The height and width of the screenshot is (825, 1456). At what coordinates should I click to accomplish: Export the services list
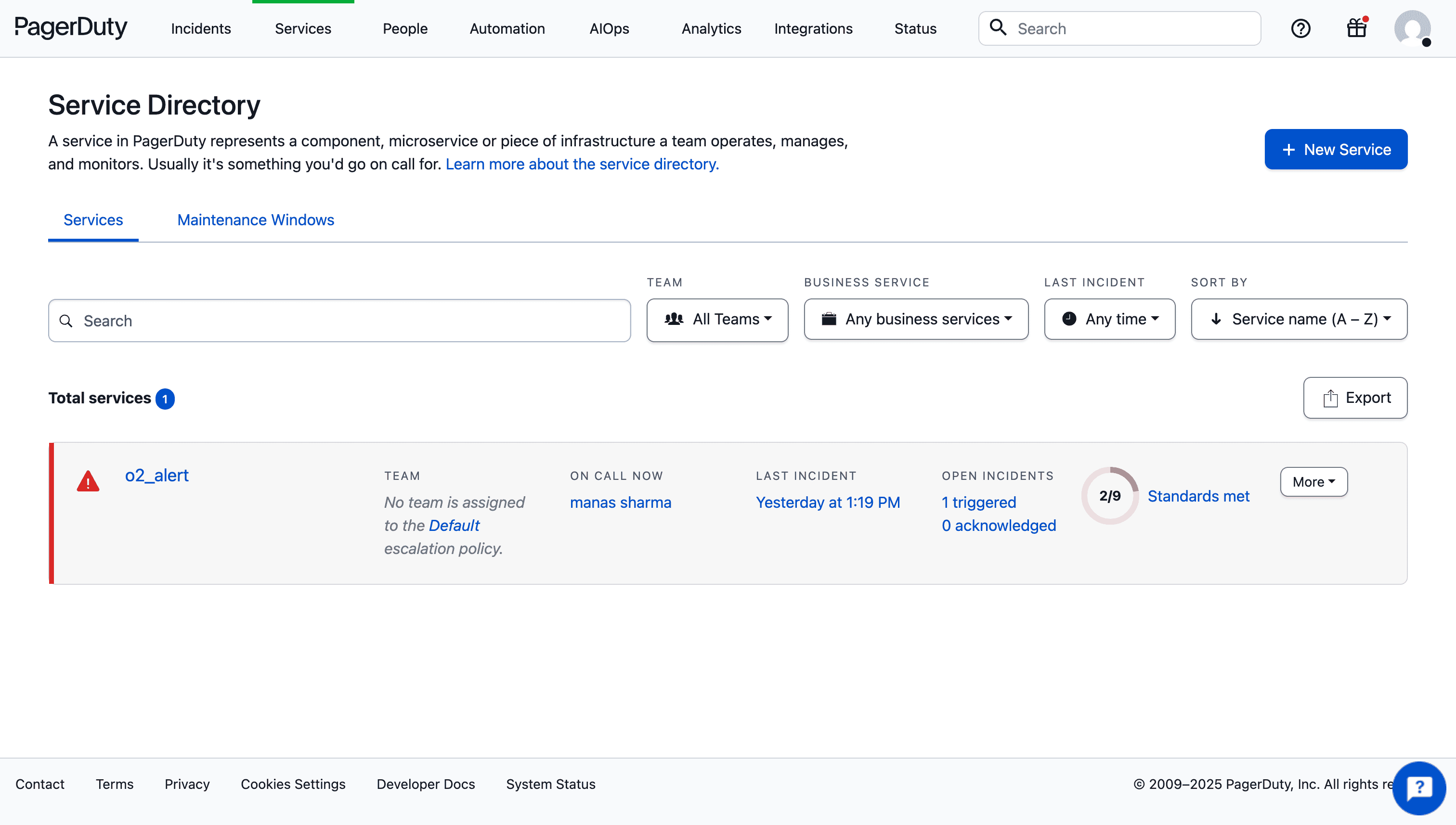(x=1354, y=398)
